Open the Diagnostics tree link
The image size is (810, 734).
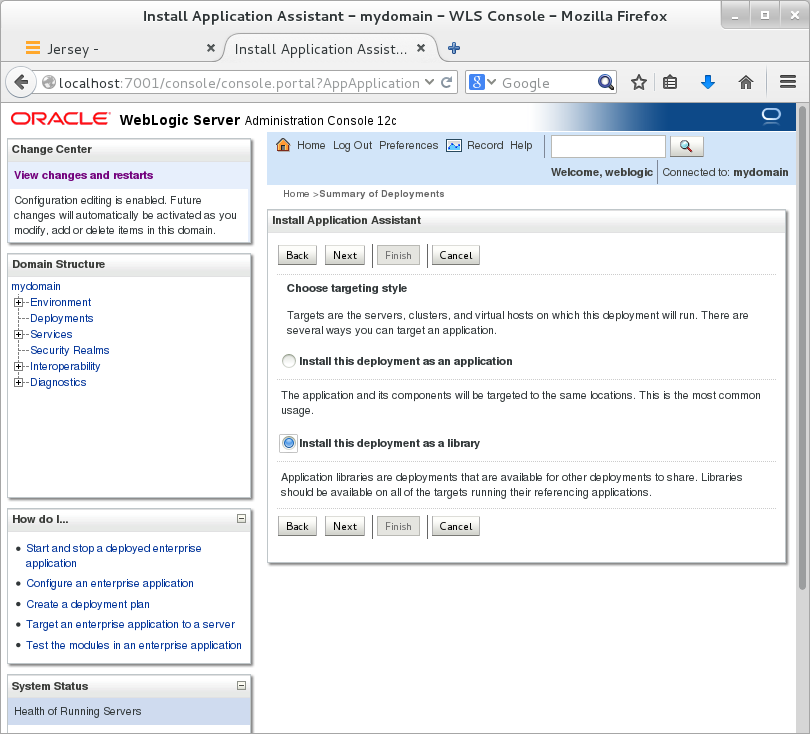58,382
